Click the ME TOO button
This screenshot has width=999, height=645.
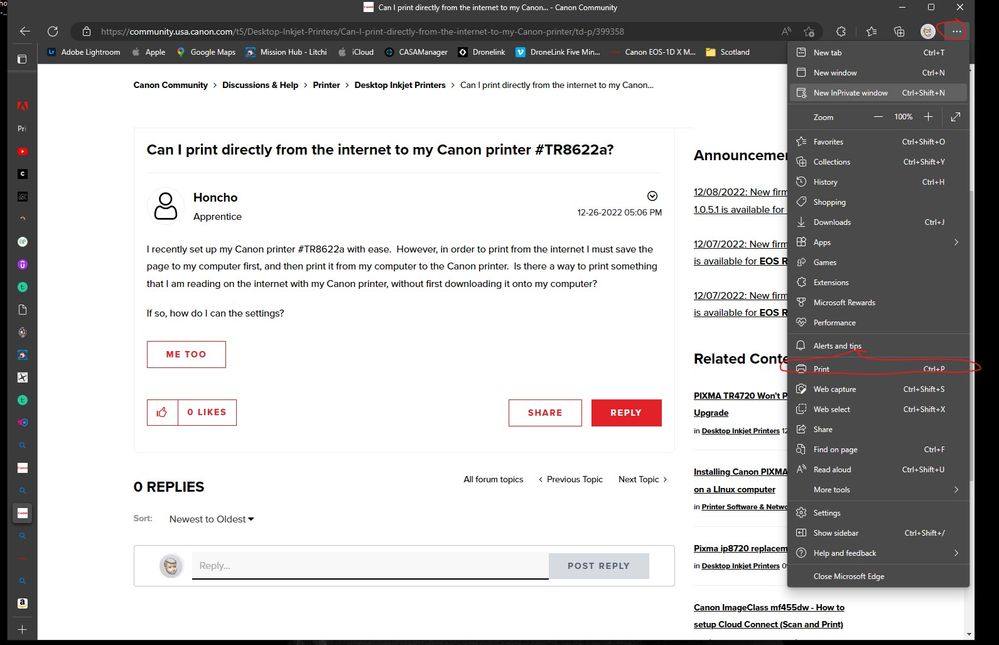[x=186, y=354]
